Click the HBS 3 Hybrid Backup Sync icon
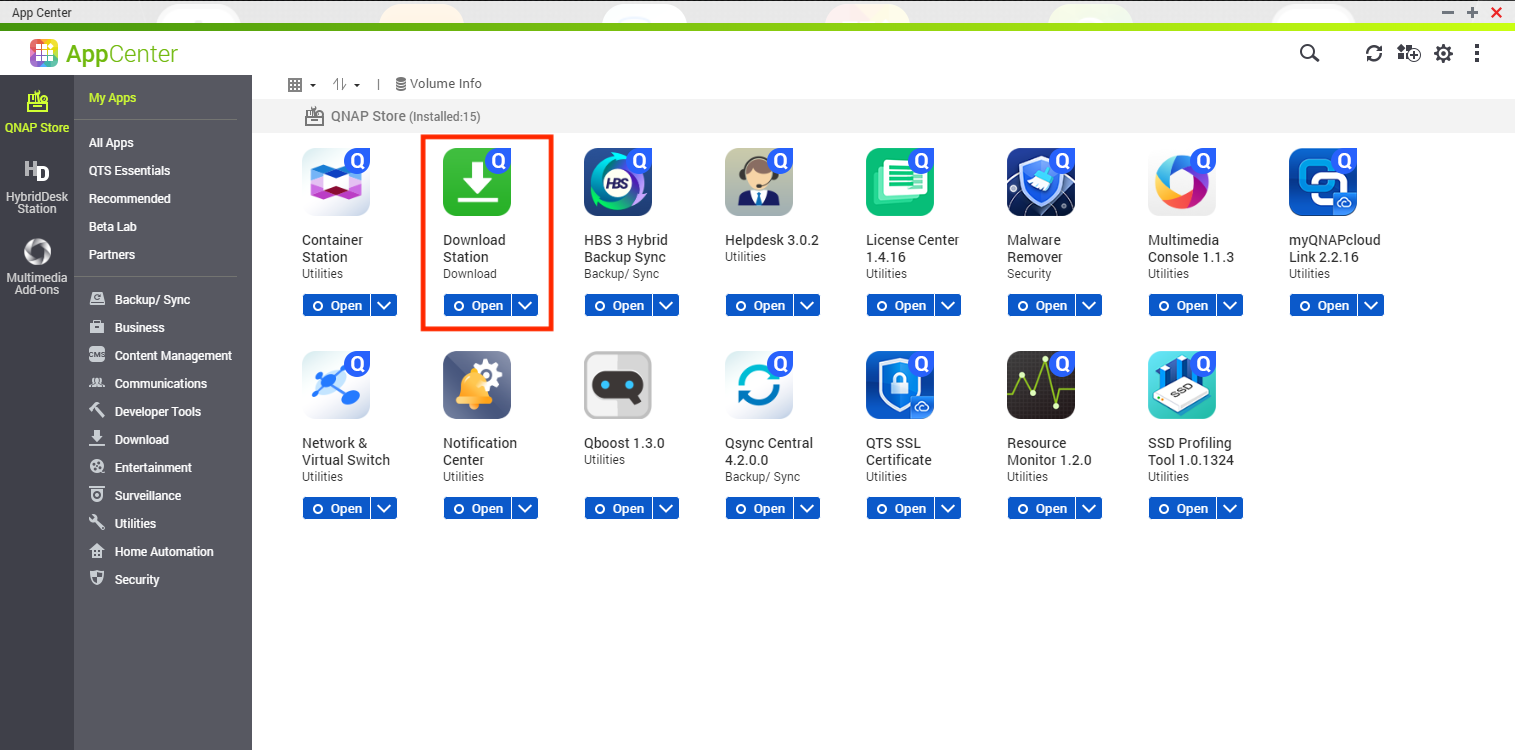This screenshot has width=1515, height=750. click(x=618, y=182)
